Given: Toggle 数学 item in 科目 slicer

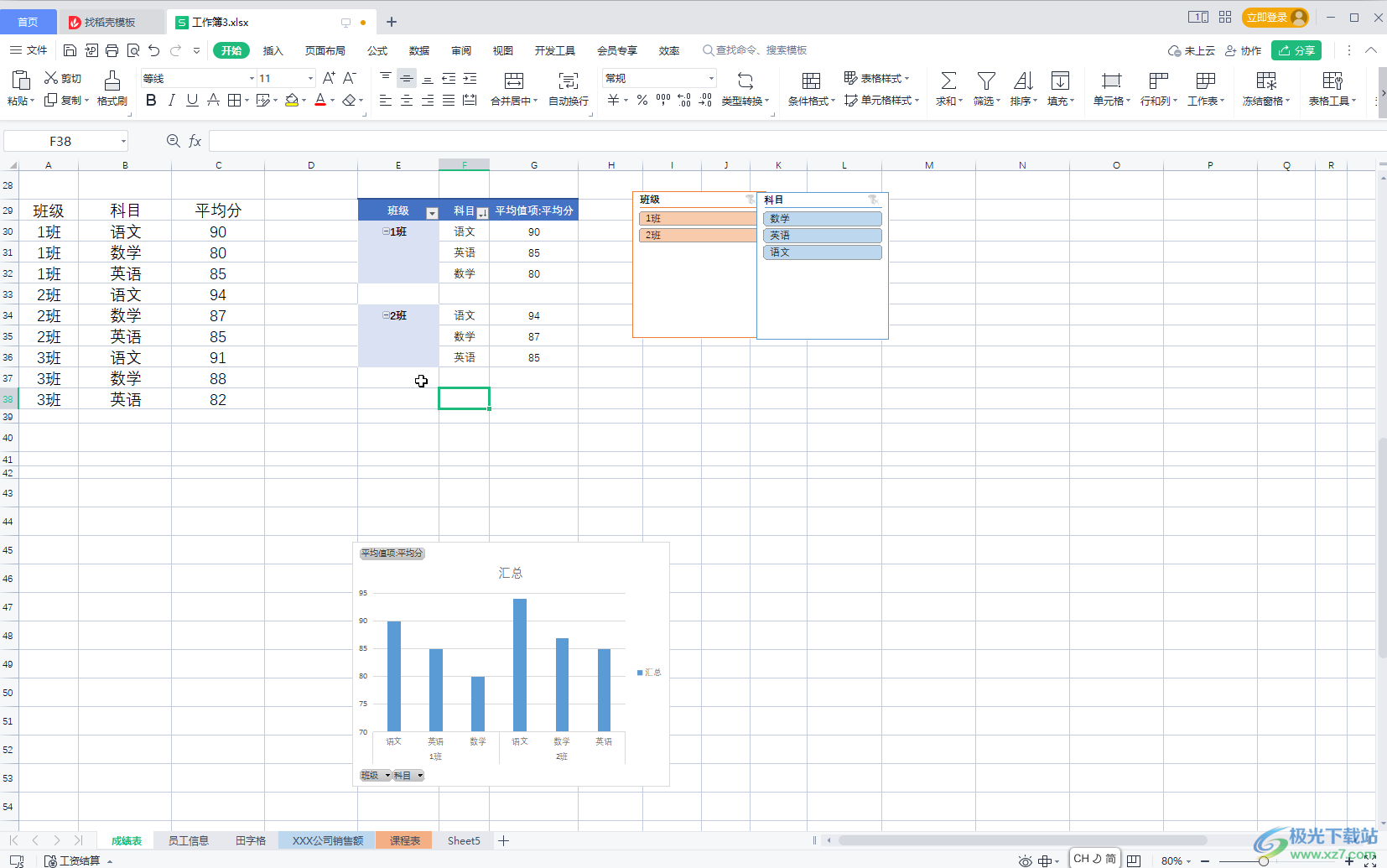Looking at the screenshot, I should point(823,219).
